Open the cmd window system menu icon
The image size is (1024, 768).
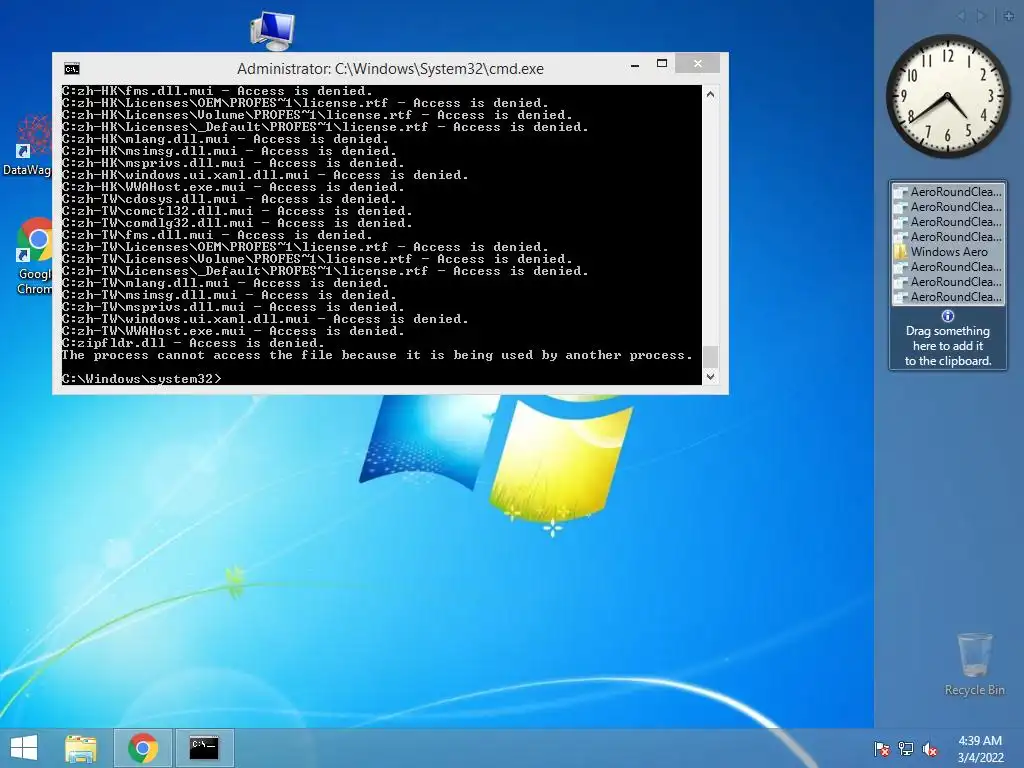[72, 69]
